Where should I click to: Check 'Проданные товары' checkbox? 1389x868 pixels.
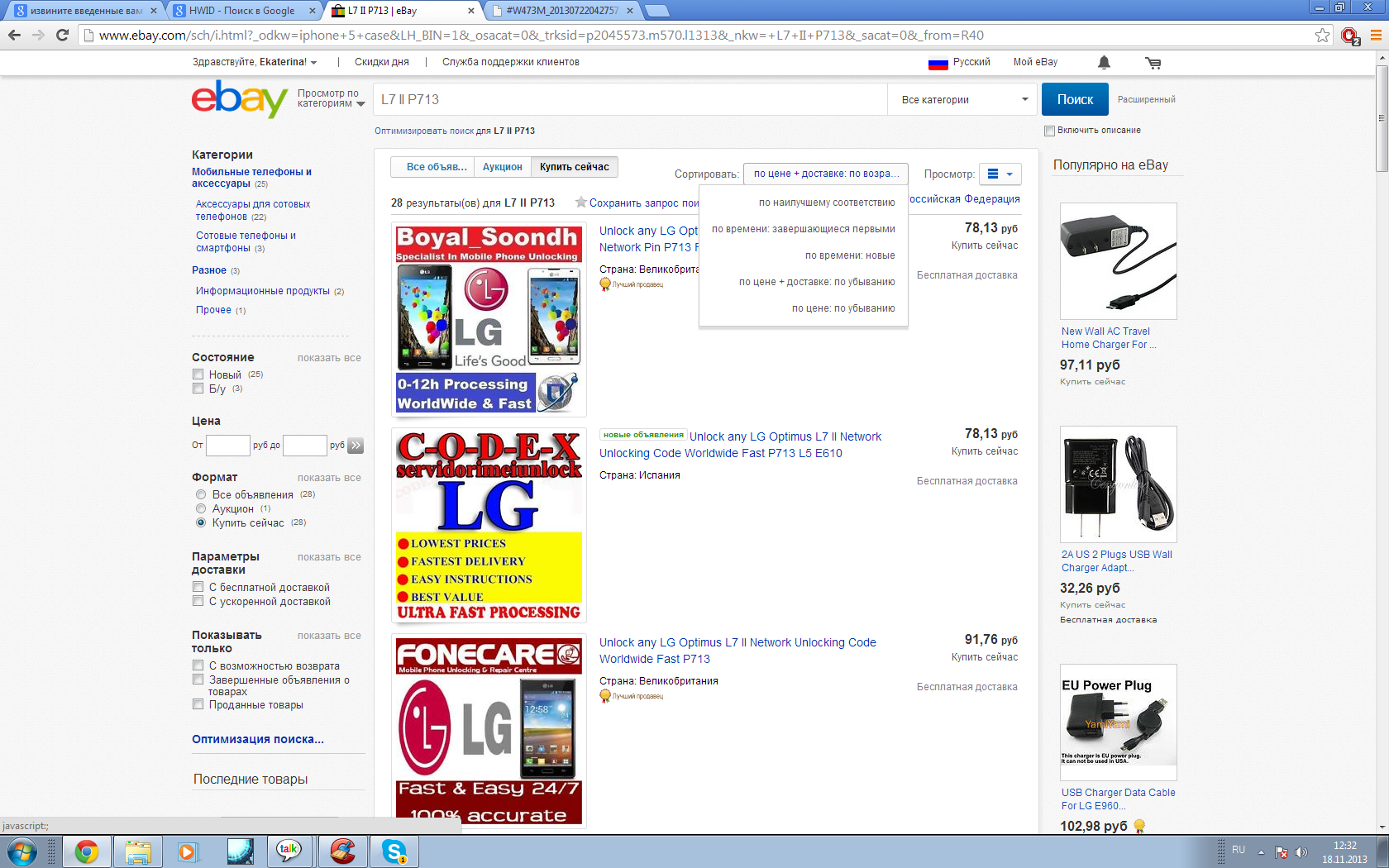(198, 704)
